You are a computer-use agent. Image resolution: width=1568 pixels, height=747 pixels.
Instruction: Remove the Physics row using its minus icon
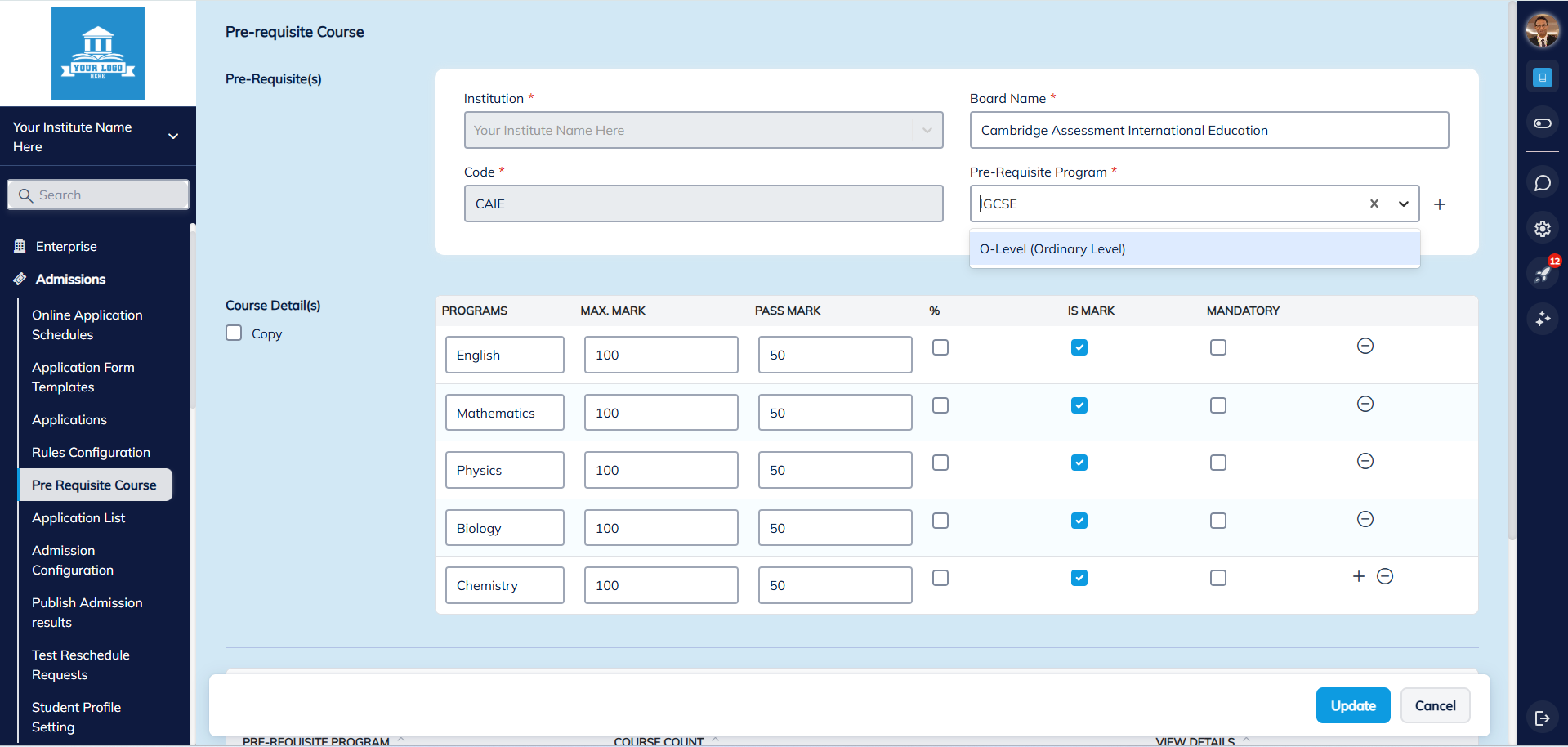pyautogui.click(x=1365, y=461)
